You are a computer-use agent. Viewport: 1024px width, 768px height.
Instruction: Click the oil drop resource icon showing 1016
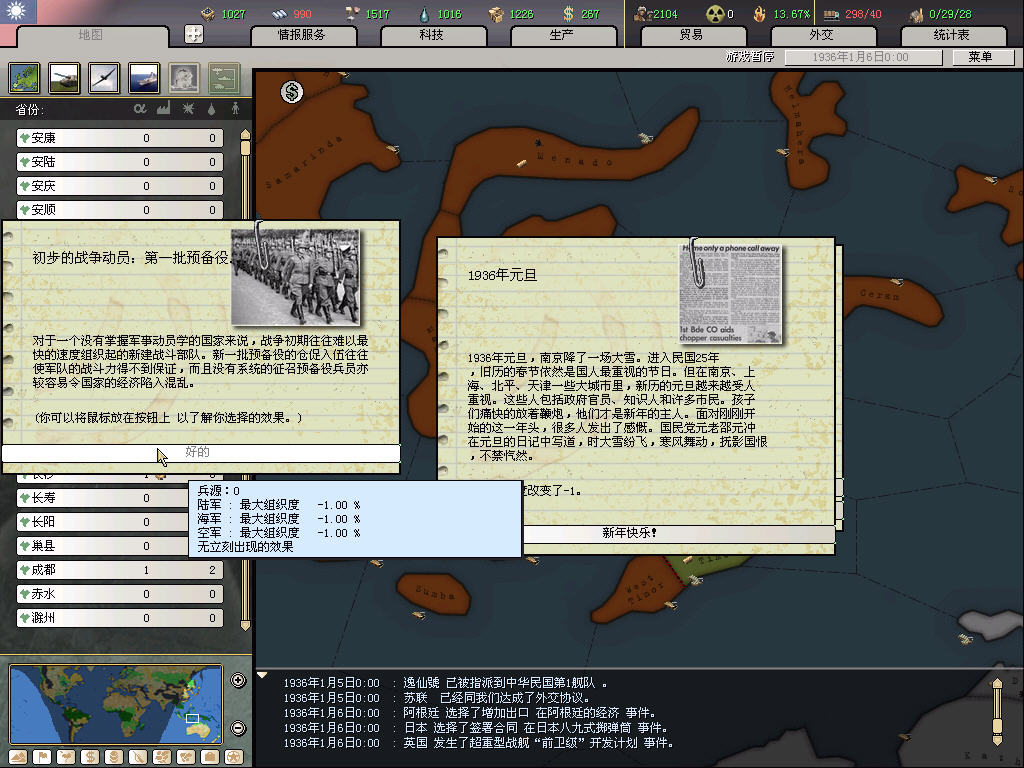[424, 14]
